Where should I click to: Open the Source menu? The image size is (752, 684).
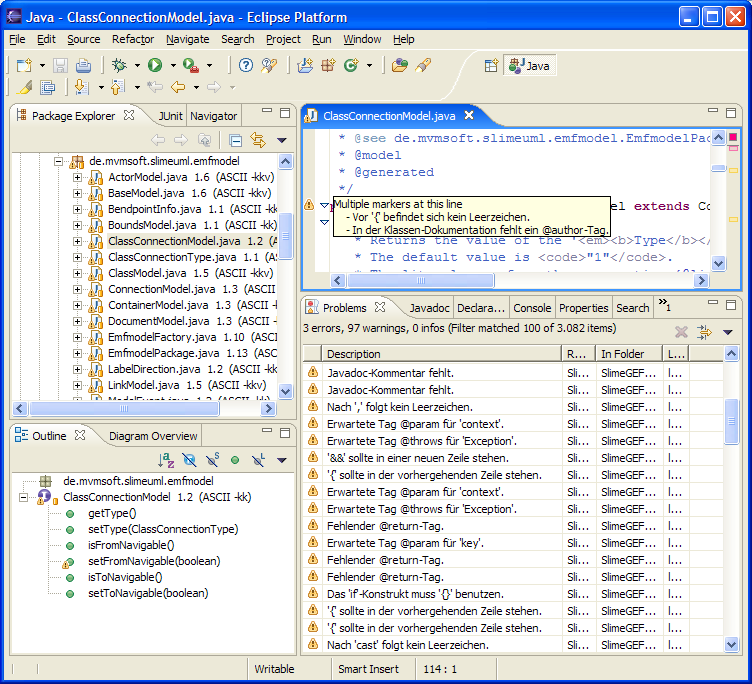[x=83, y=39]
